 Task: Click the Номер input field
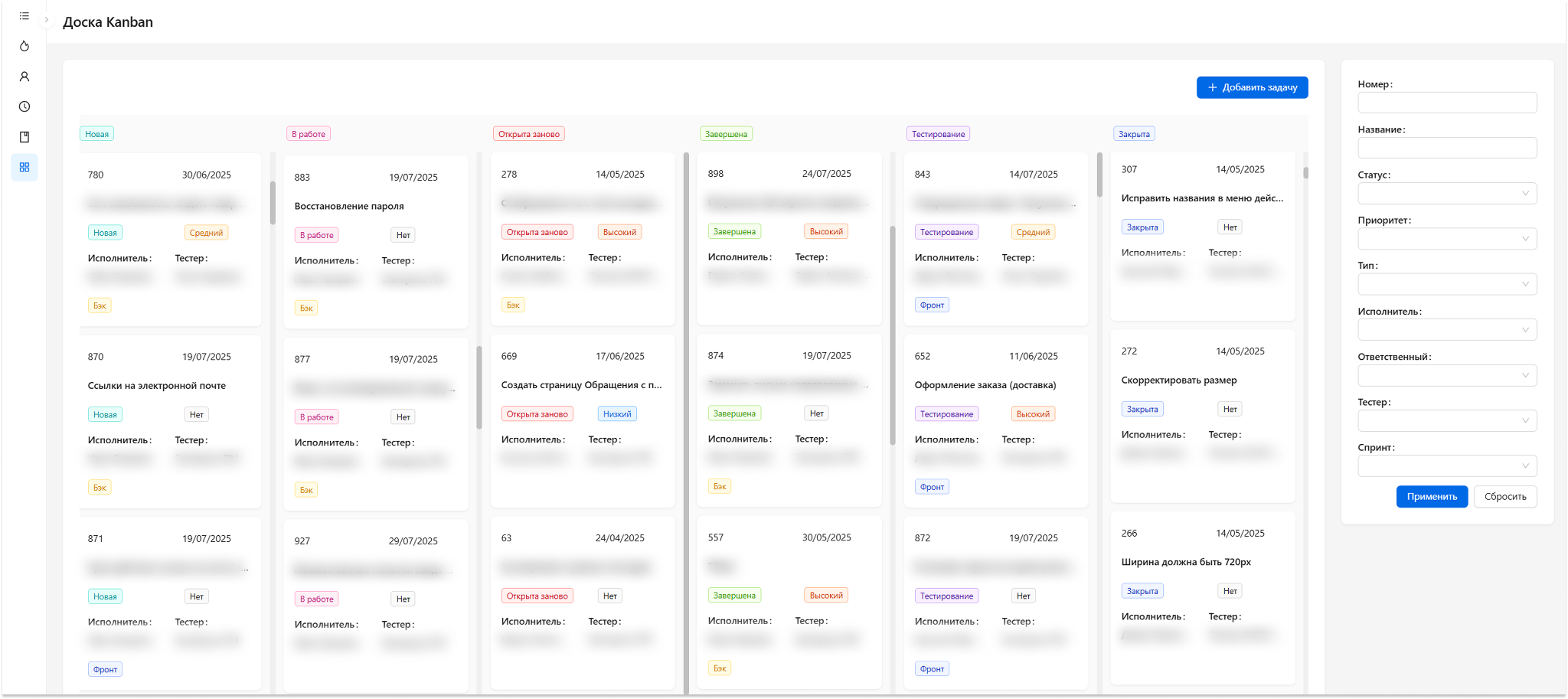coord(1446,103)
